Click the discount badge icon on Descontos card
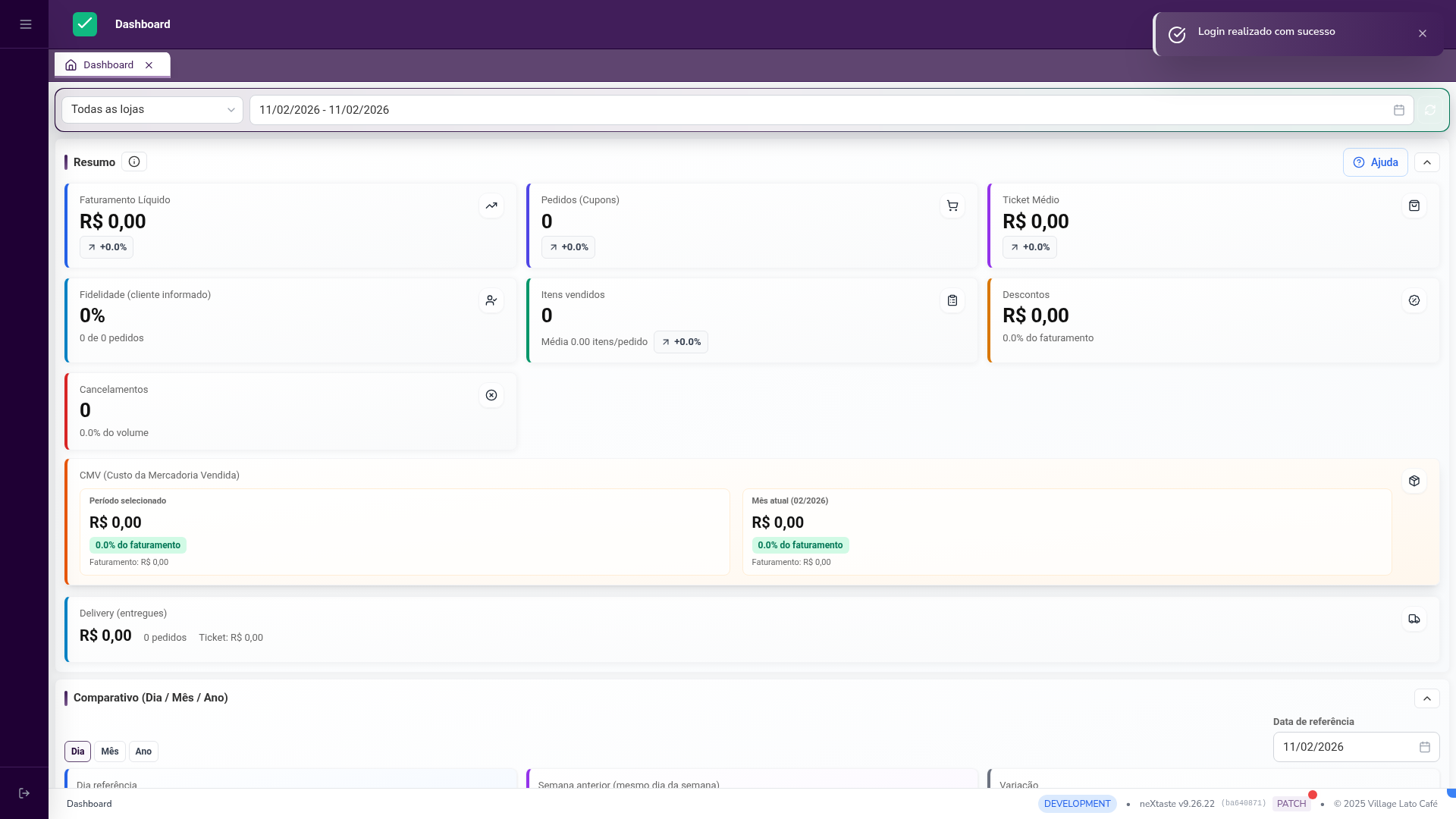The image size is (1456, 819). pyautogui.click(x=1414, y=300)
